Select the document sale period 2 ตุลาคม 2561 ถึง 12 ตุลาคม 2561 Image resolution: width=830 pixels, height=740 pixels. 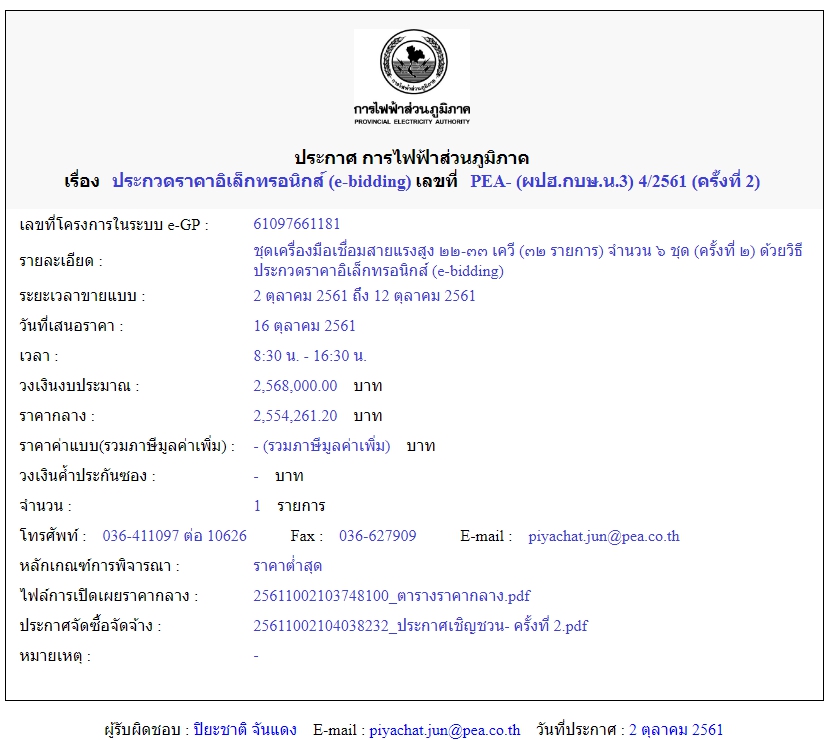click(x=364, y=295)
